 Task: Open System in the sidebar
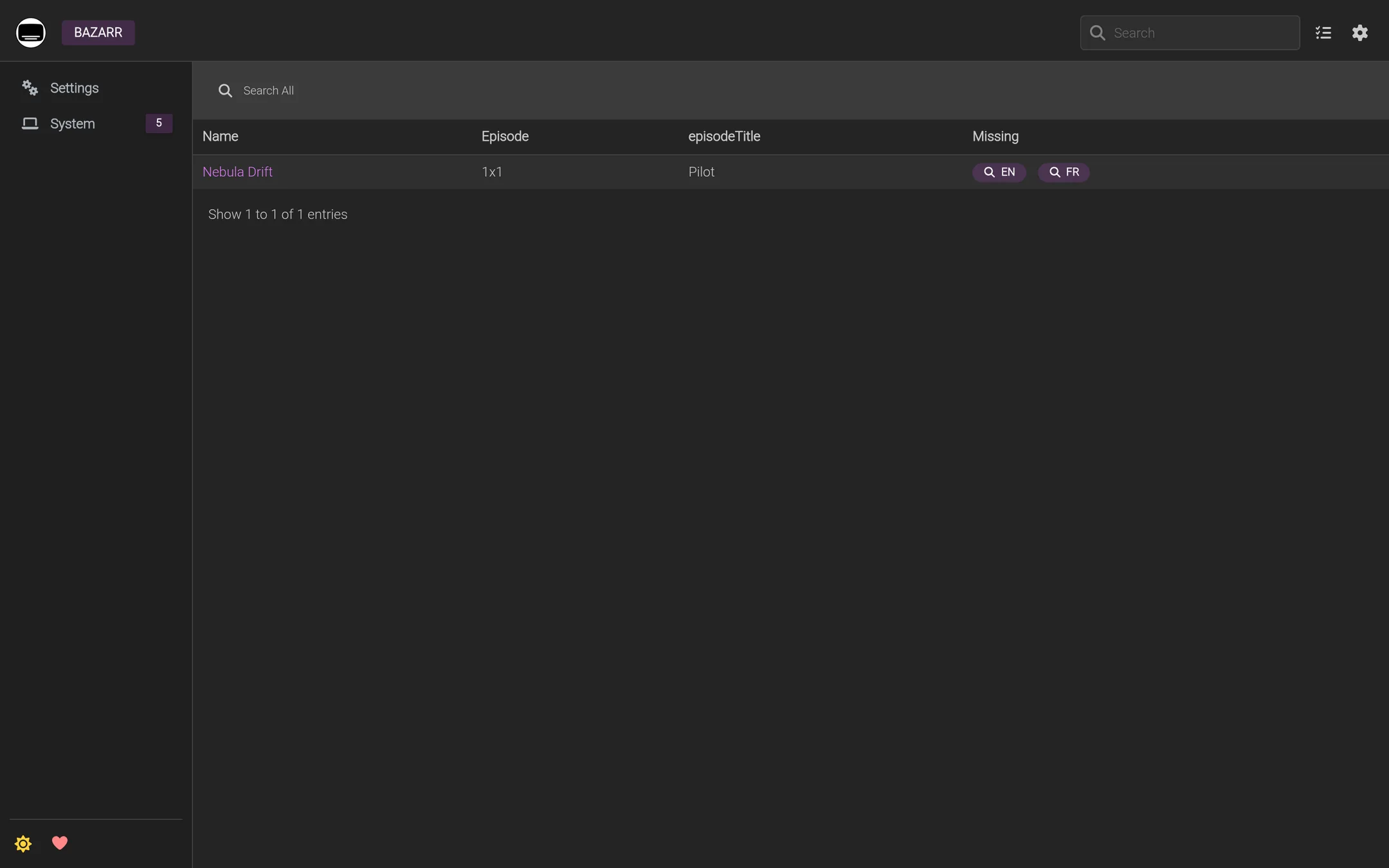[x=96, y=123]
